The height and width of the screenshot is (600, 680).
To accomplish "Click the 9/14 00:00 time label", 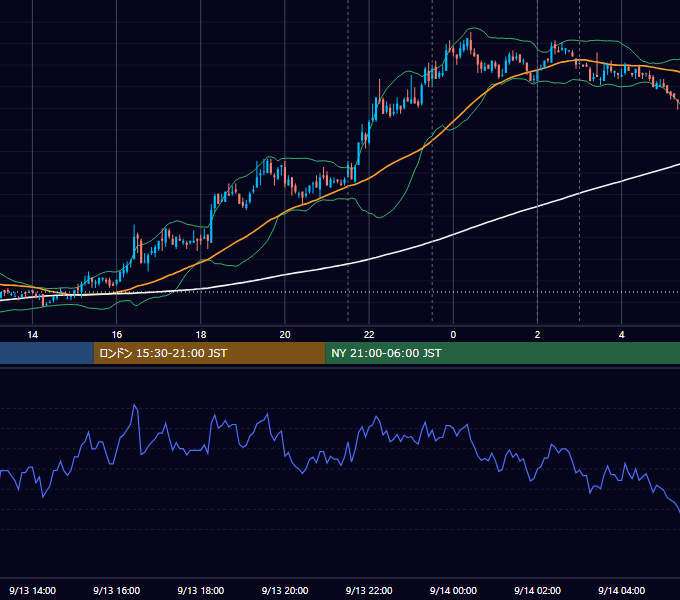I will click(x=453, y=590).
